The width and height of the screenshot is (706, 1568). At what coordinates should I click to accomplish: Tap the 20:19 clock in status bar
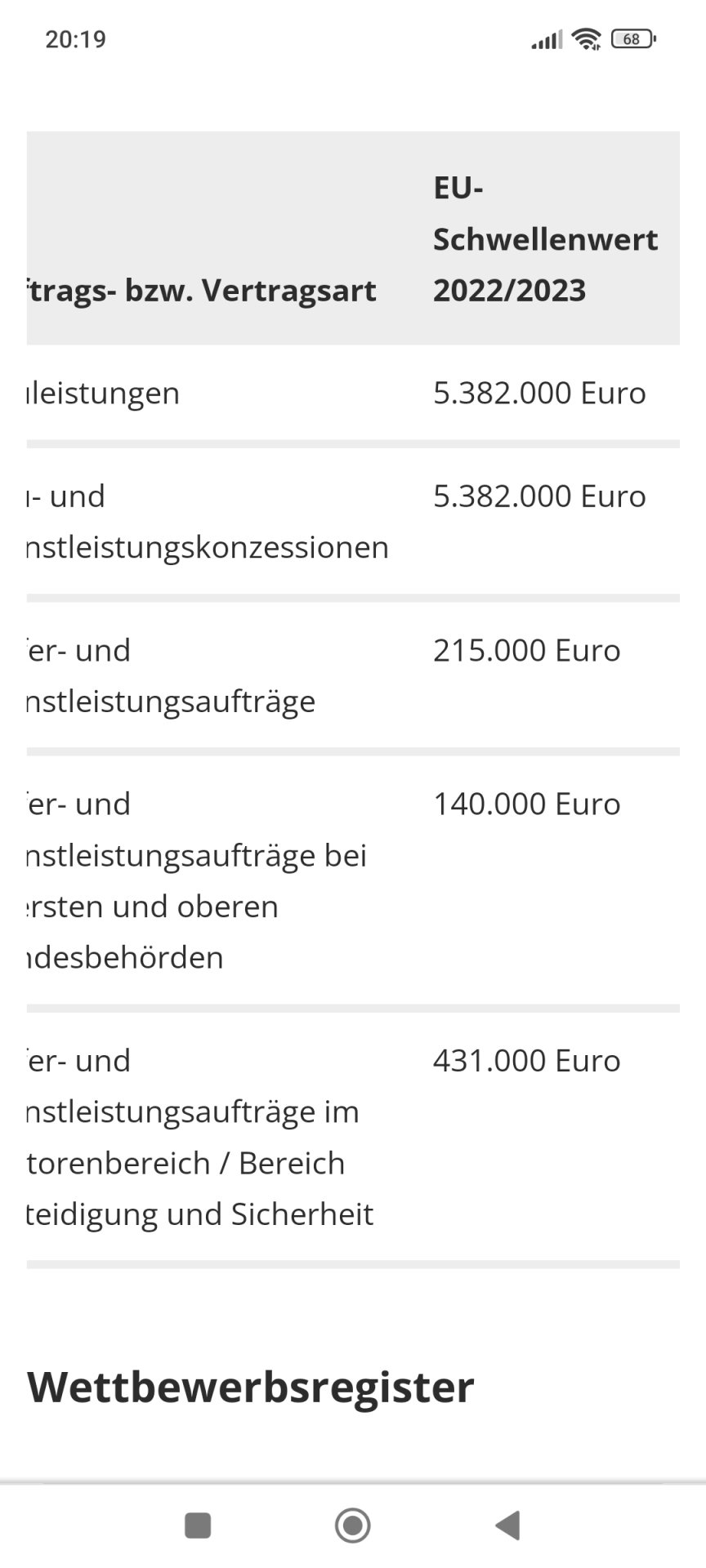coord(75,39)
